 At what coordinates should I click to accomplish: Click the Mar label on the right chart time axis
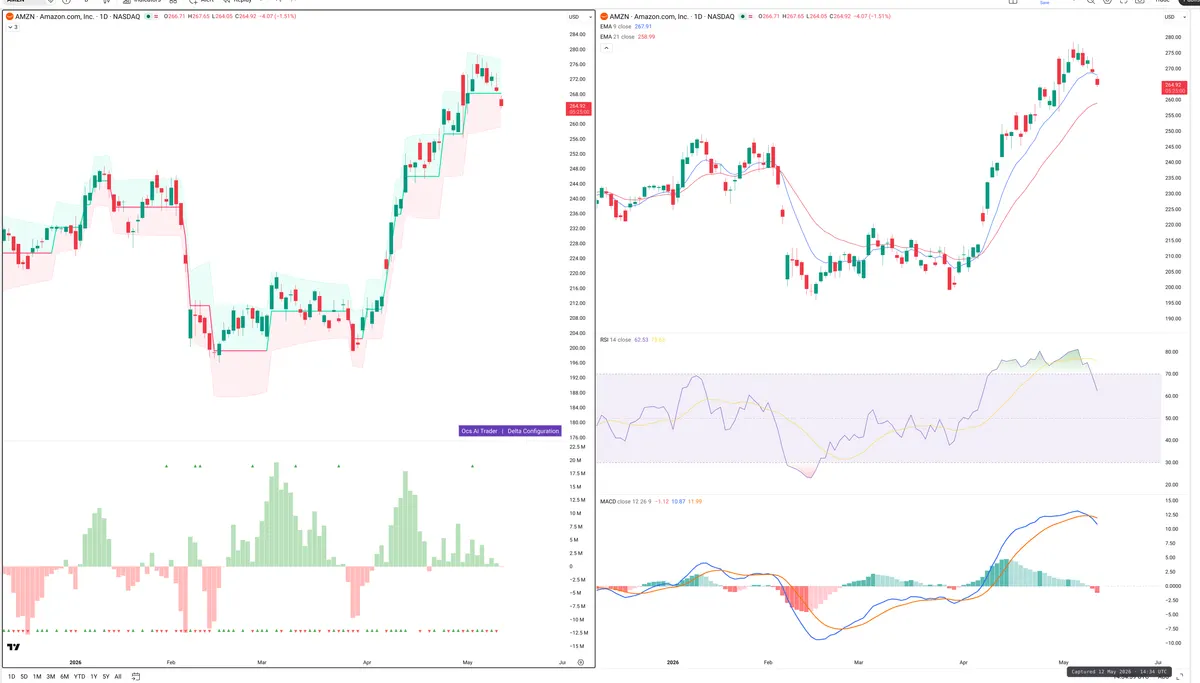860,662
